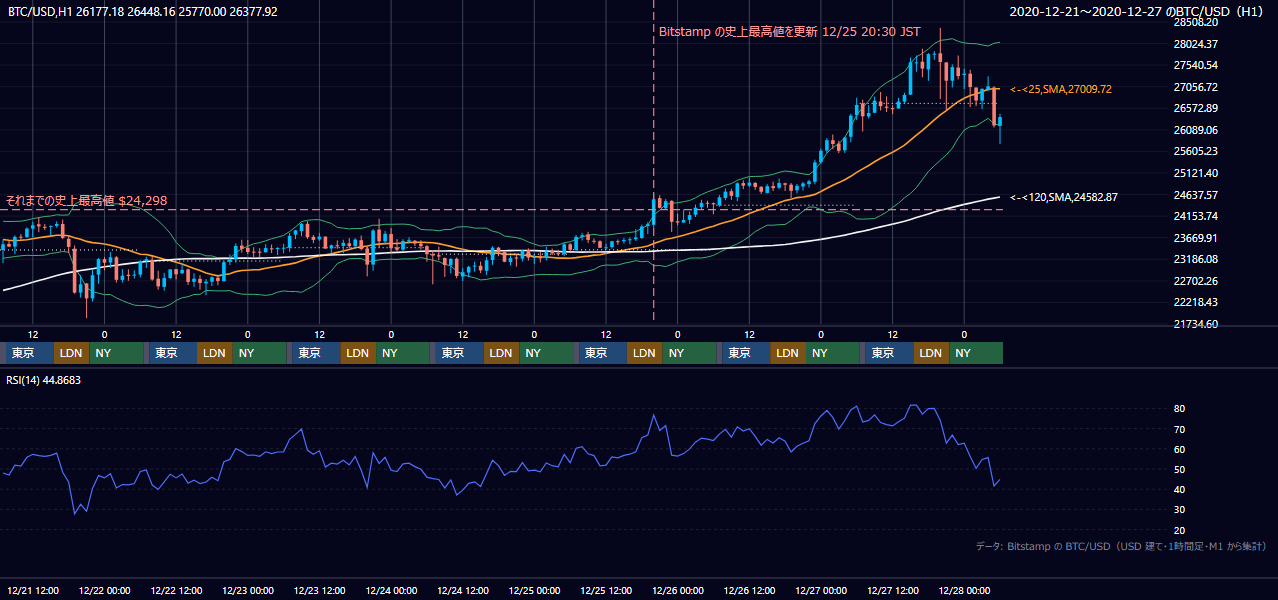Select the それまでの史上最高値 $24,298 label

coord(86,201)
